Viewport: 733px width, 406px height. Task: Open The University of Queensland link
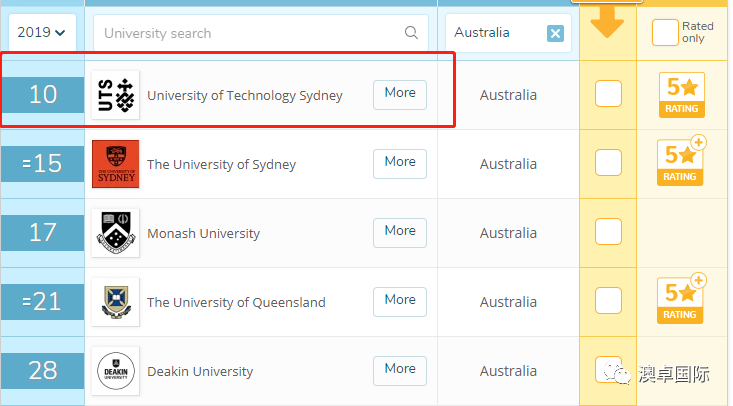click(236, 302)
